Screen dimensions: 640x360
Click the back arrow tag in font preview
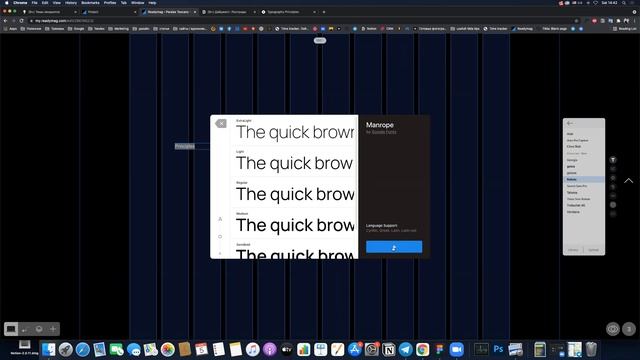pos(221,123)
